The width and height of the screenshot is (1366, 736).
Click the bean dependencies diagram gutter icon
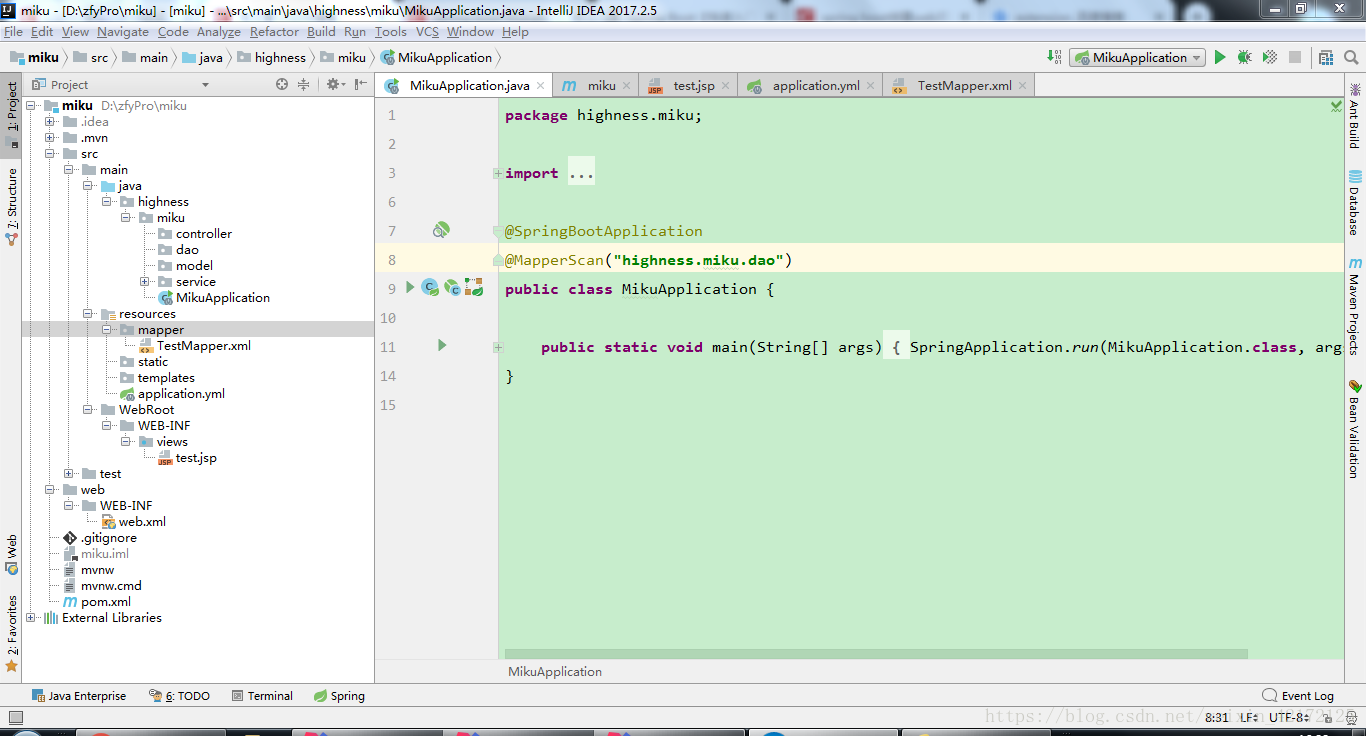[475, 288]
